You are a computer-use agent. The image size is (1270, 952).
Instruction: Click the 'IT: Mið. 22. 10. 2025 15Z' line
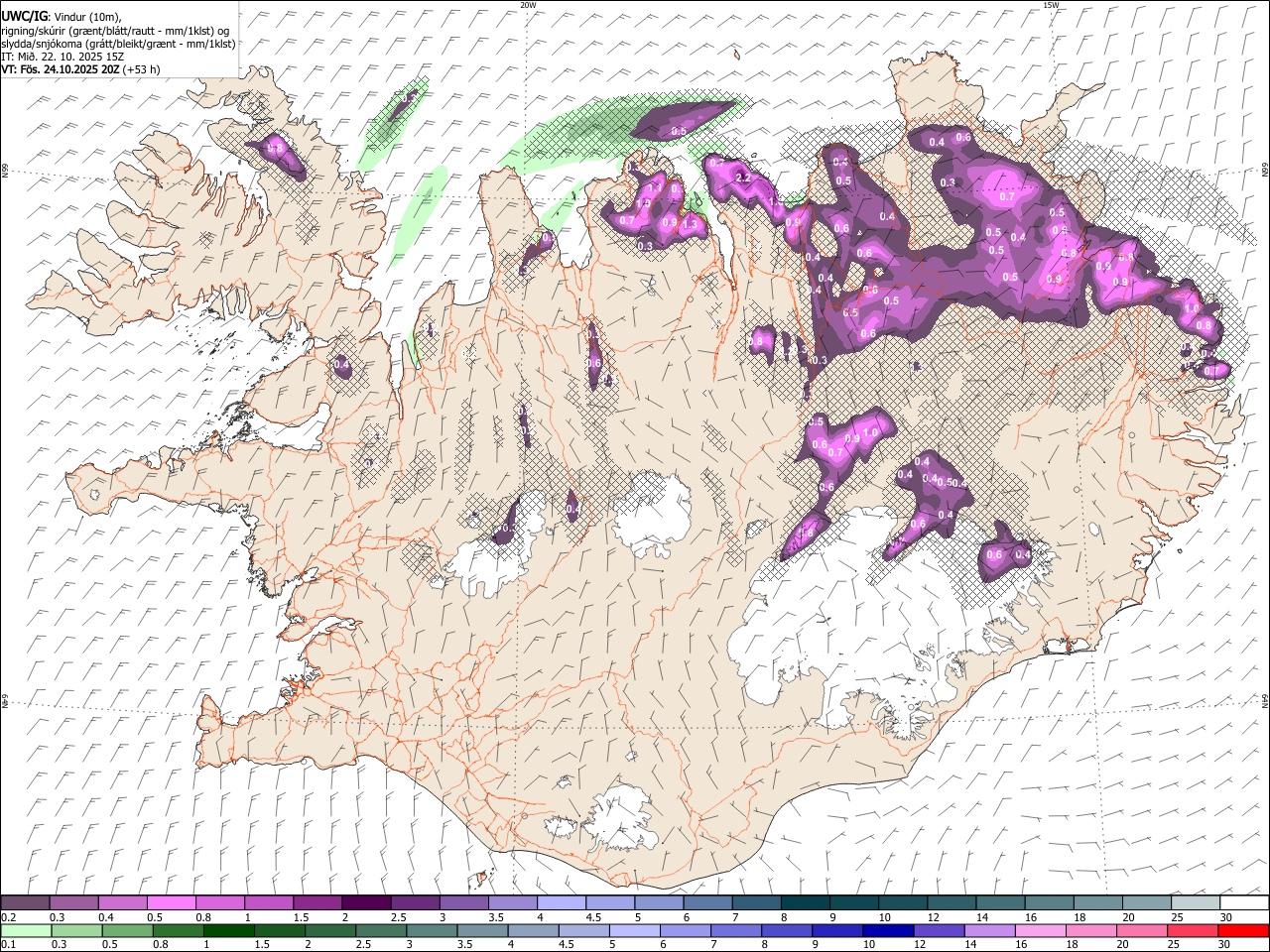pyautogui.click(x=63, y=57)
